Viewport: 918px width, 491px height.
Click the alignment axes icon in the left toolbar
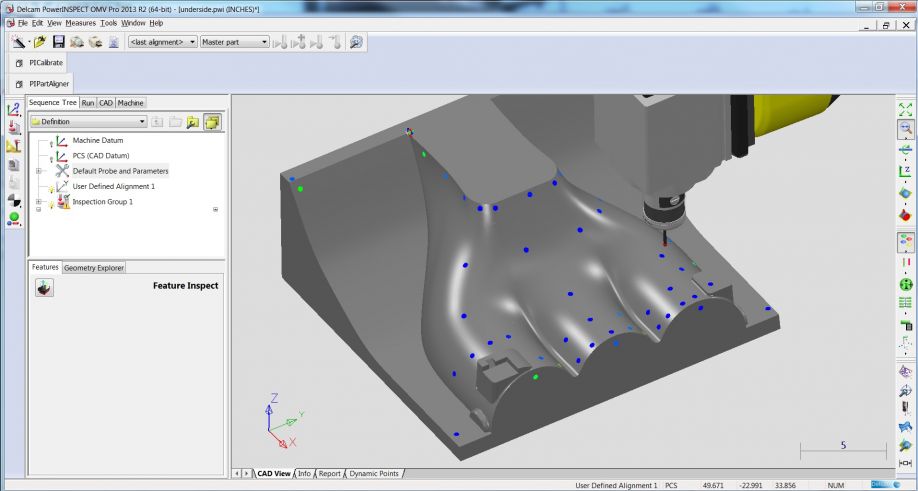[13, 109]
